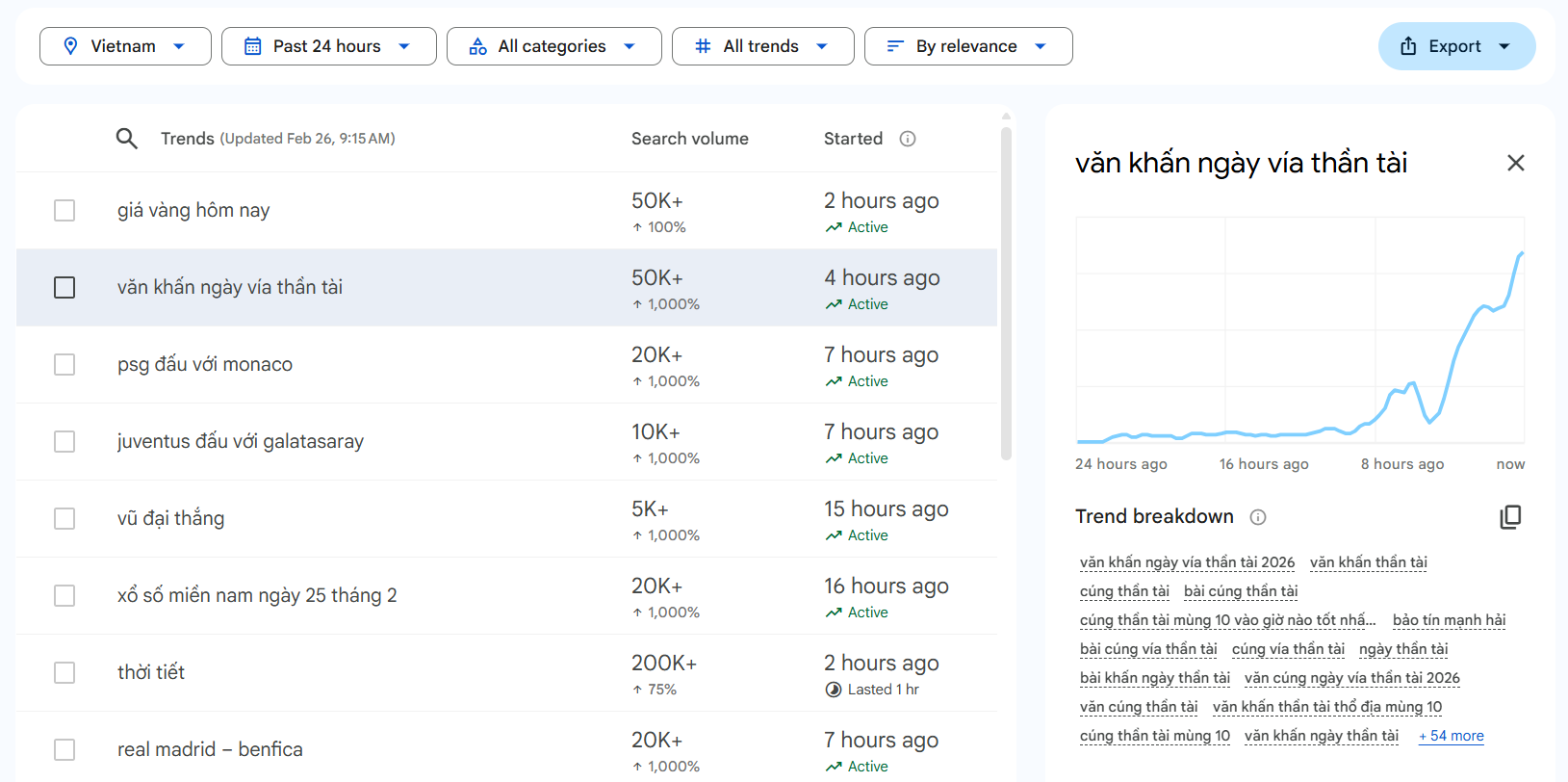Select trend real madrid – benfica
The height and width of the screenshot is (782, 1568).
click(x=210, y=749)
